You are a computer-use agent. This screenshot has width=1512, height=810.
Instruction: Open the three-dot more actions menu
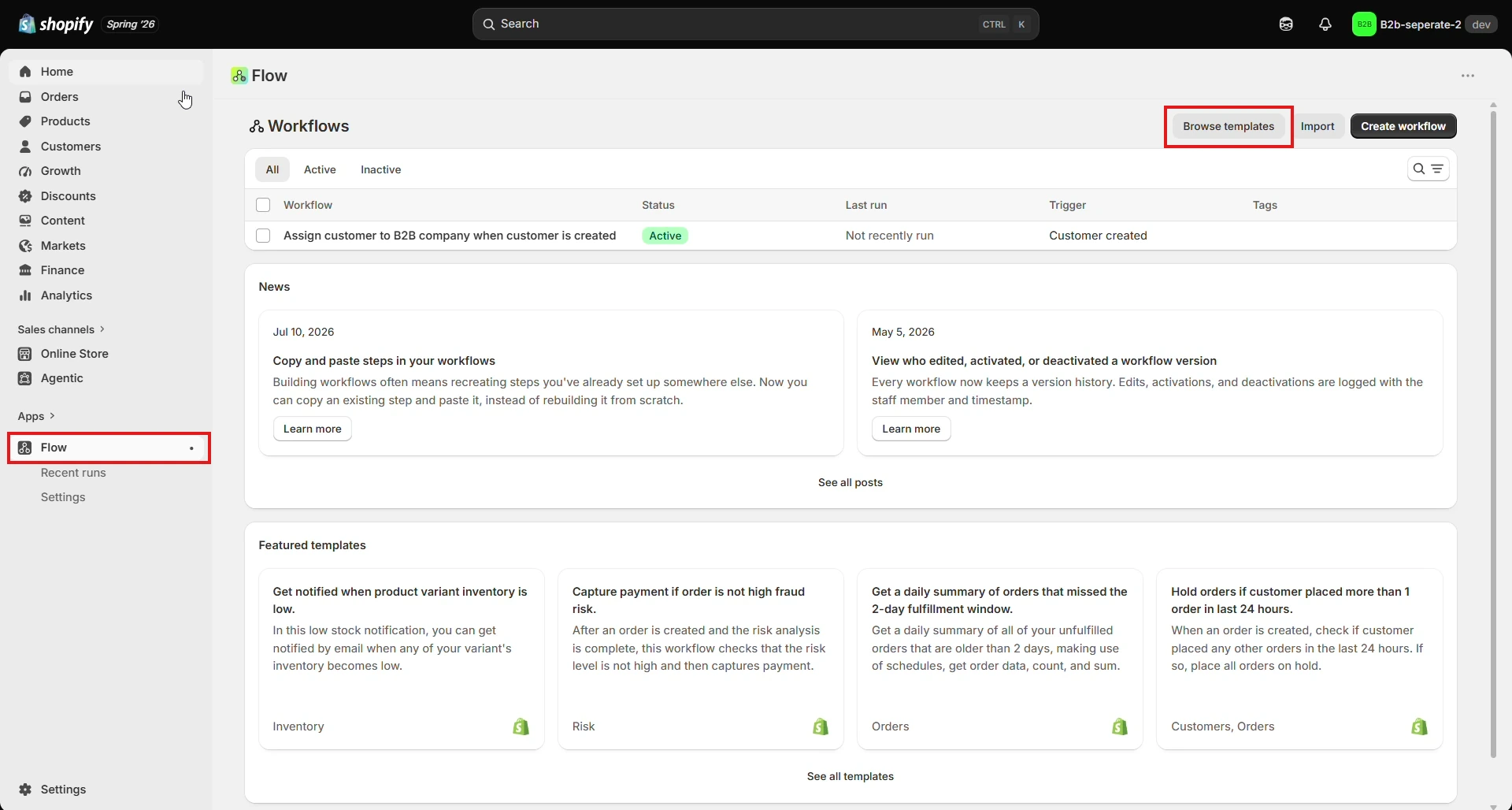(1468, 76)
